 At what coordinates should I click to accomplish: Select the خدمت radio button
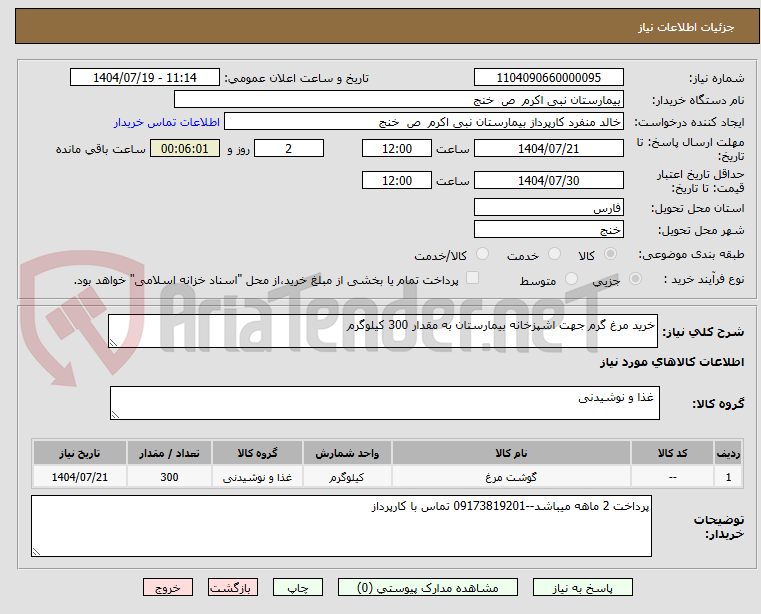[x=554, y=254]
